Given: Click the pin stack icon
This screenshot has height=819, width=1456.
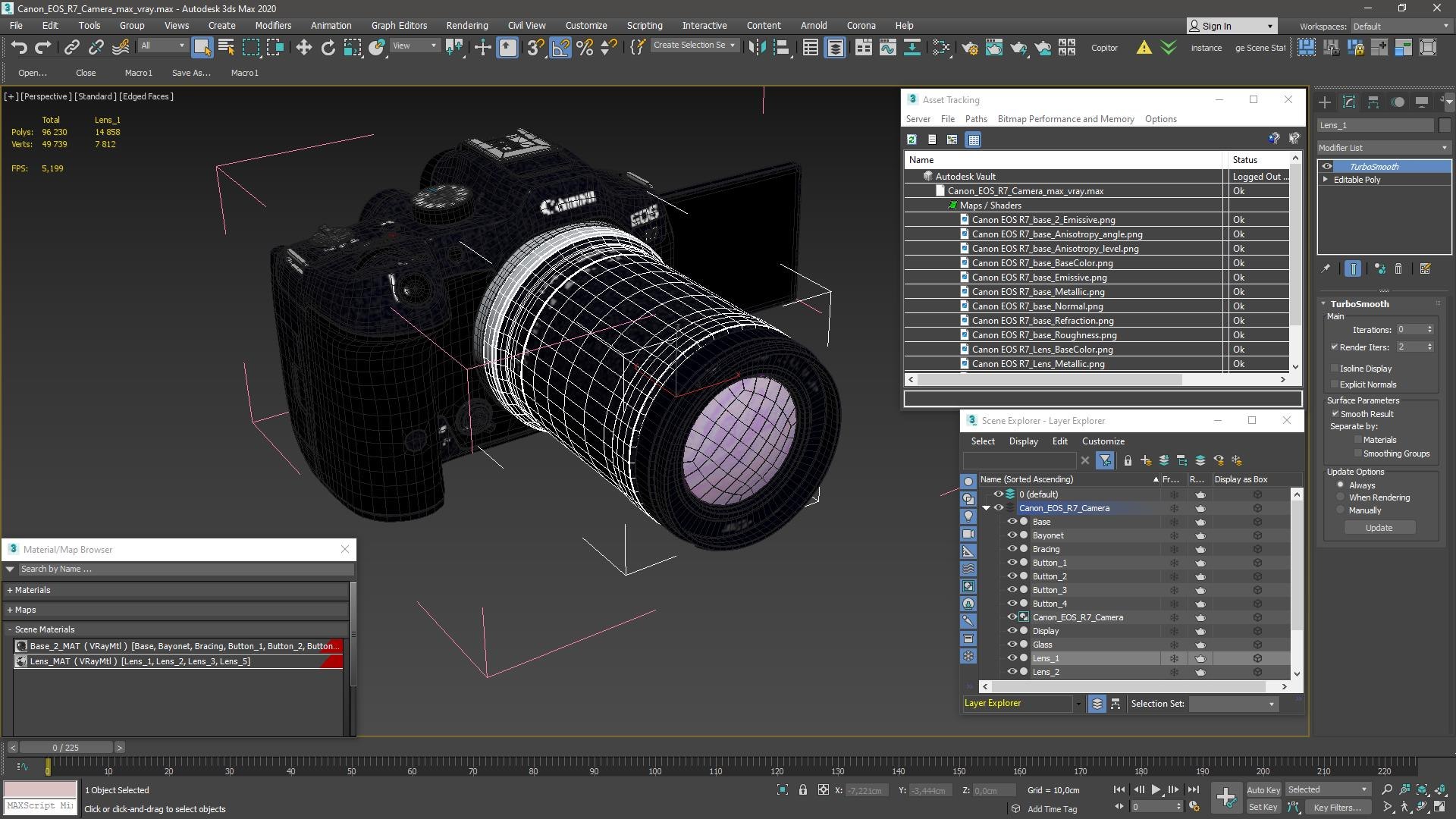Looking at the screenshot, I should [x=1326, y=268].
